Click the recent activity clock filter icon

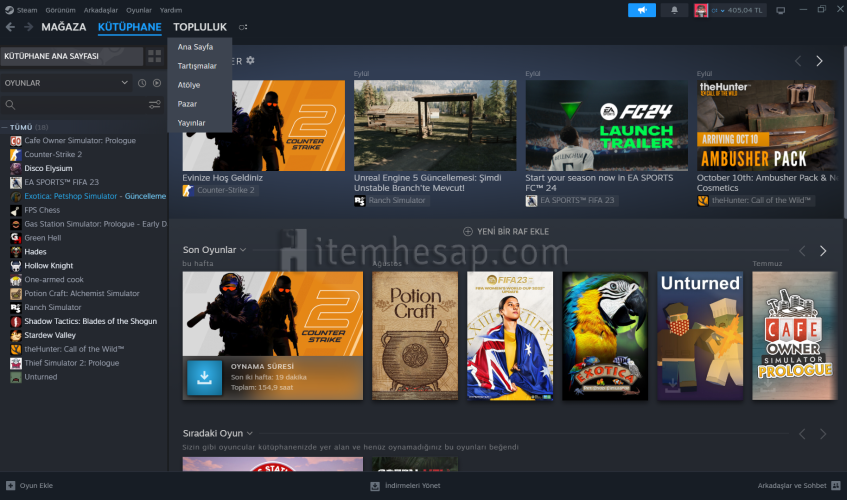click(x=142, y=83)
